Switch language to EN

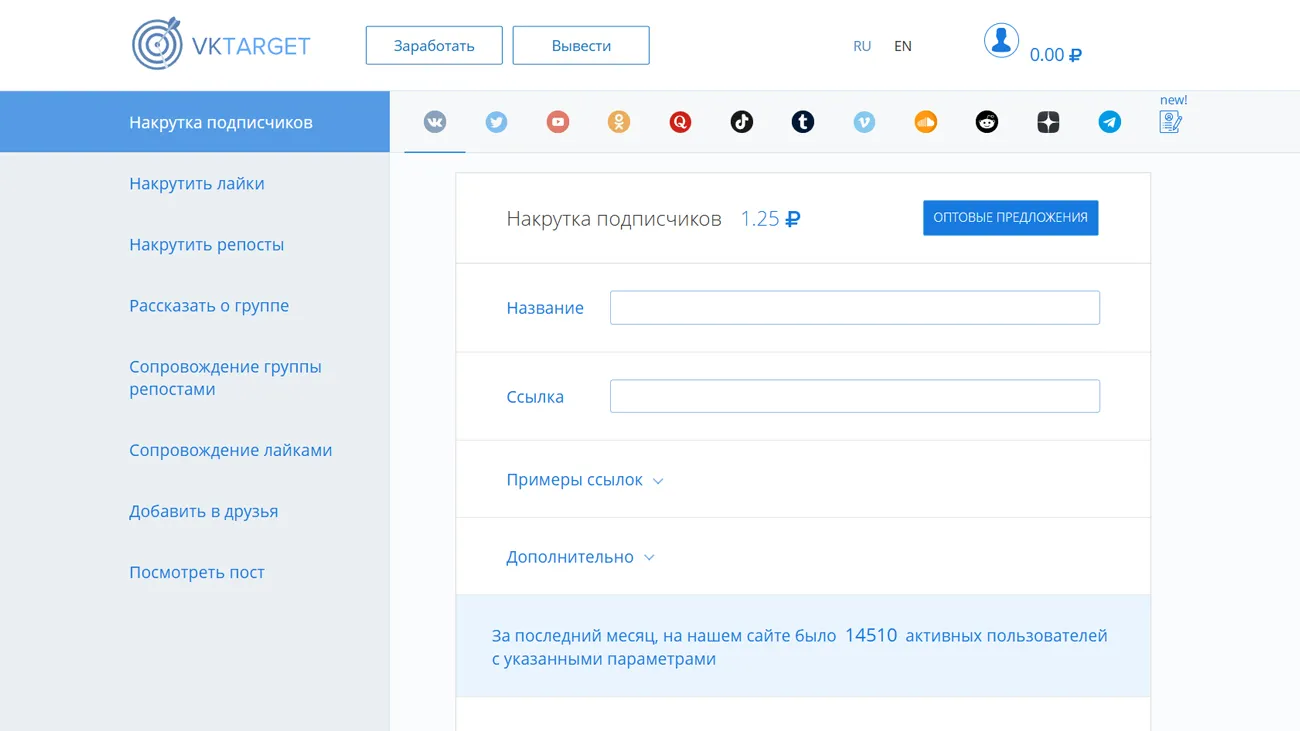(x=903, y=46)
